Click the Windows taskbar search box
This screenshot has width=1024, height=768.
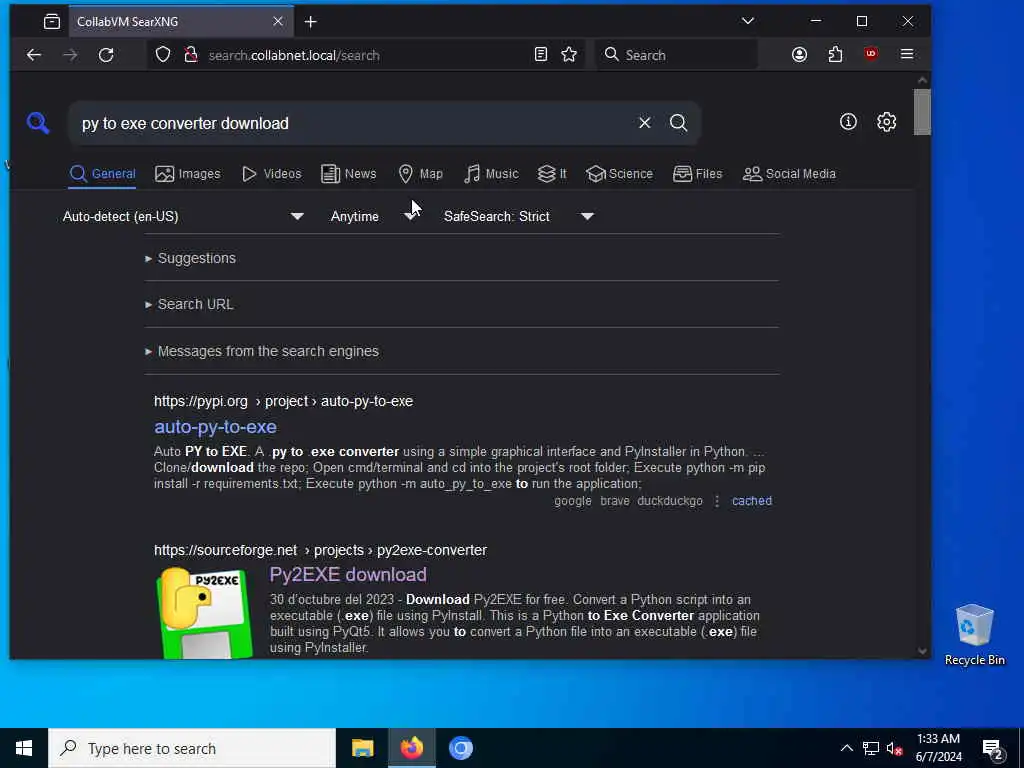[192, 748]
